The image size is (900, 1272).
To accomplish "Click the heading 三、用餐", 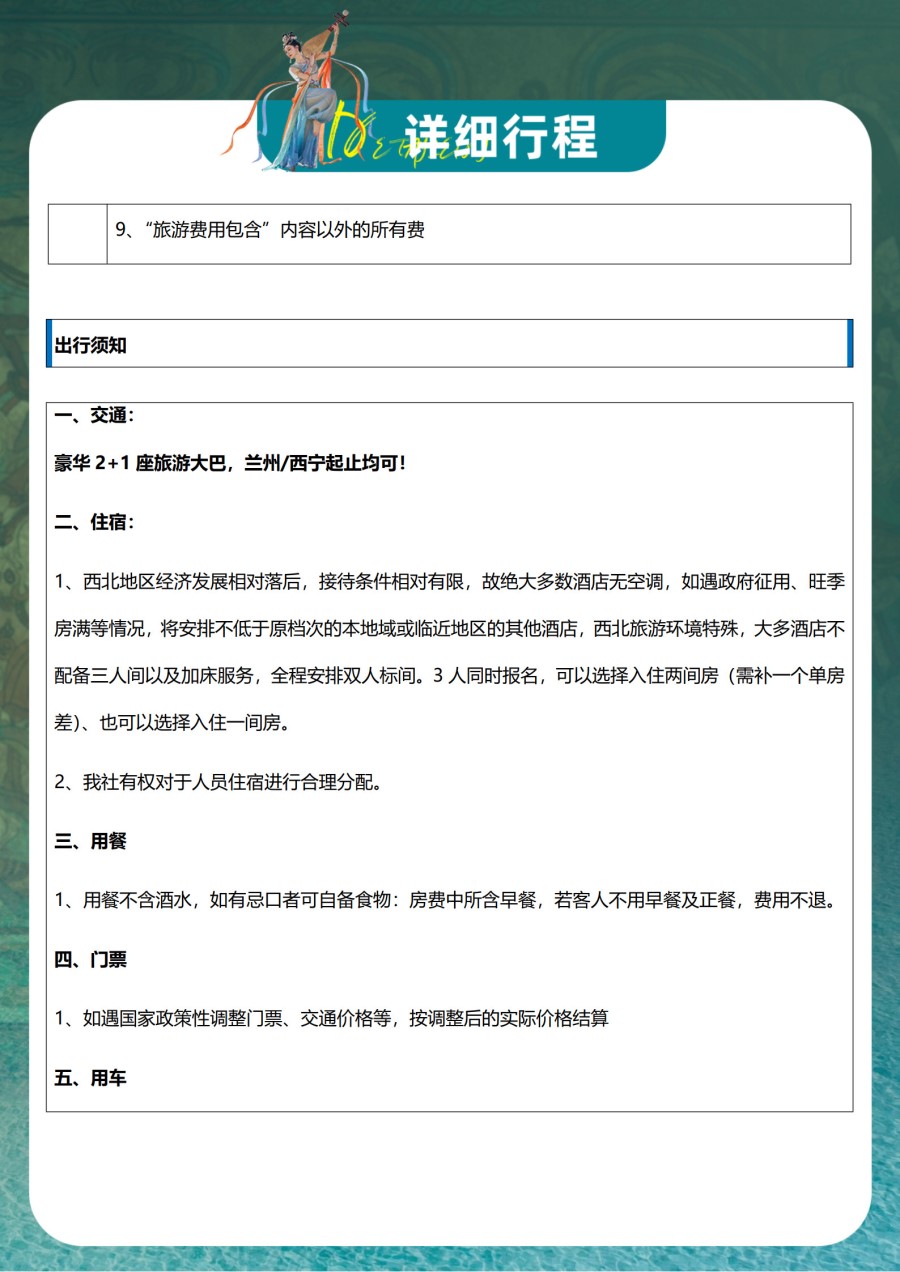I will click(x=91, y=841).
